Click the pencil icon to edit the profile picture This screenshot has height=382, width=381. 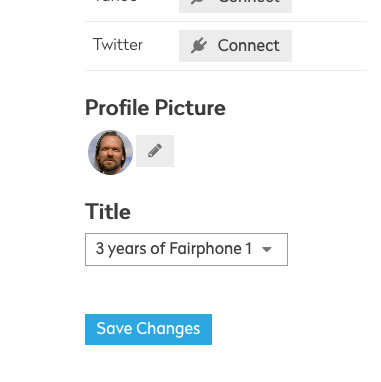pos(155,151)
